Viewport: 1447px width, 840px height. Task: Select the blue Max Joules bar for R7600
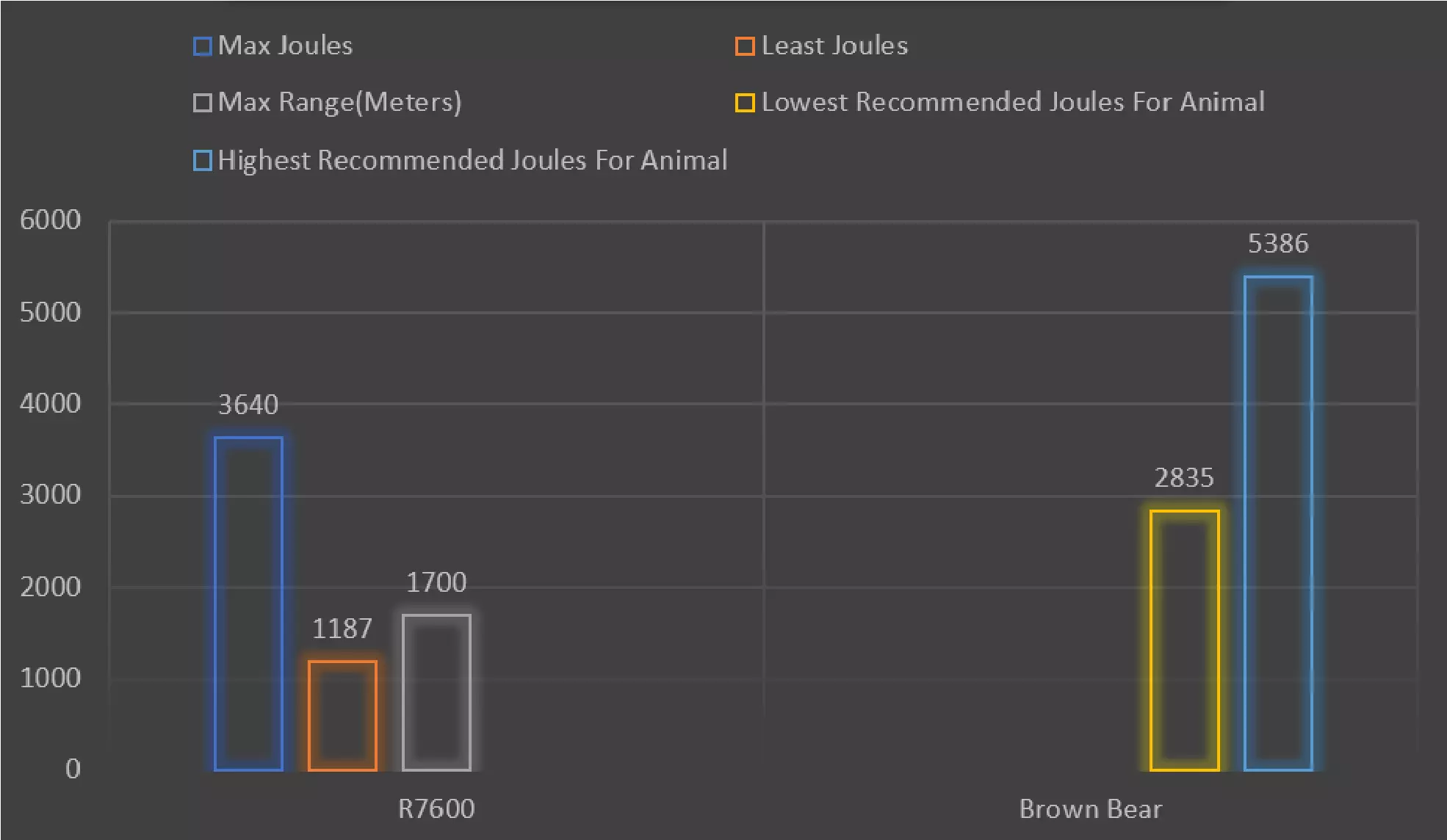pyautogui.click(x=248, y=604)
